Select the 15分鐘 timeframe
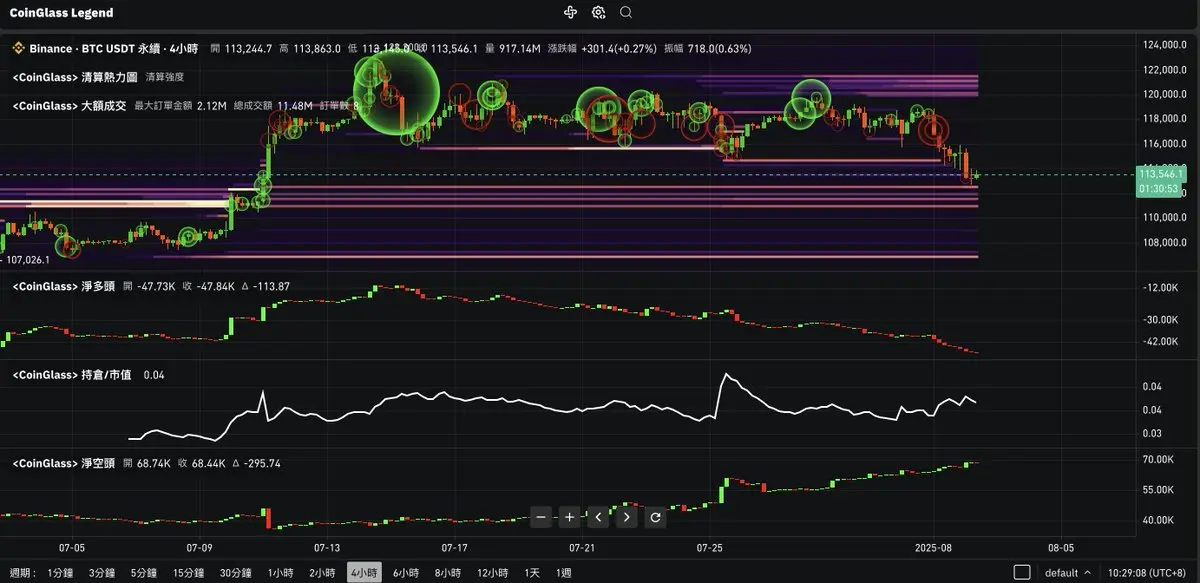This screenshot has width=1200, height=583. (x=189, y=573)
